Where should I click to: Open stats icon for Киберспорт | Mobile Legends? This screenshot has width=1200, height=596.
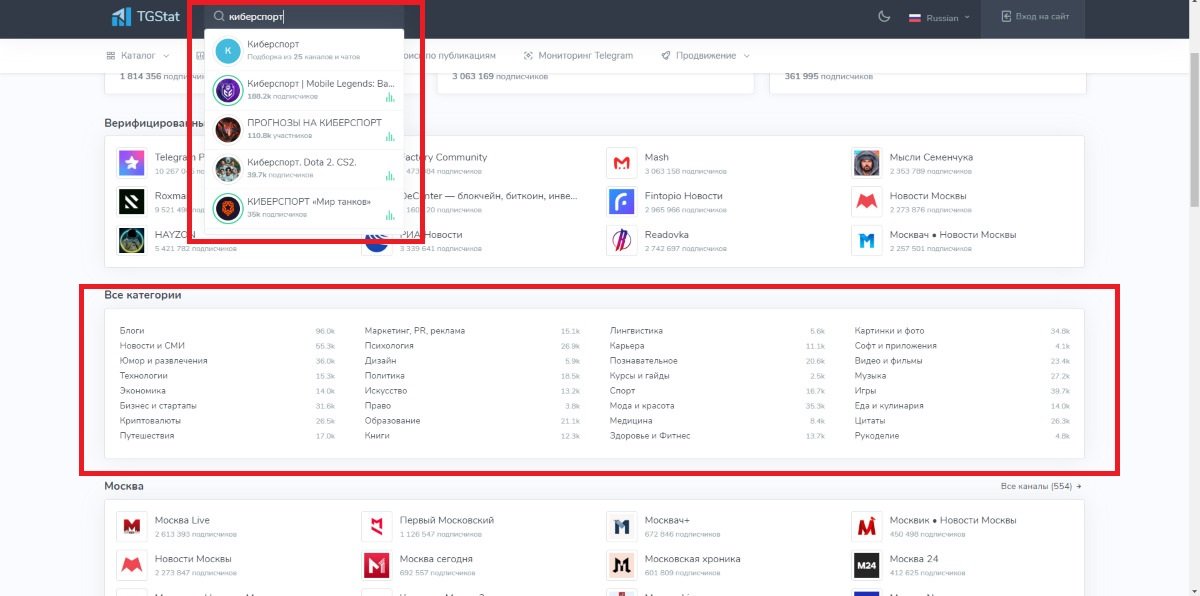pos(389,97)
